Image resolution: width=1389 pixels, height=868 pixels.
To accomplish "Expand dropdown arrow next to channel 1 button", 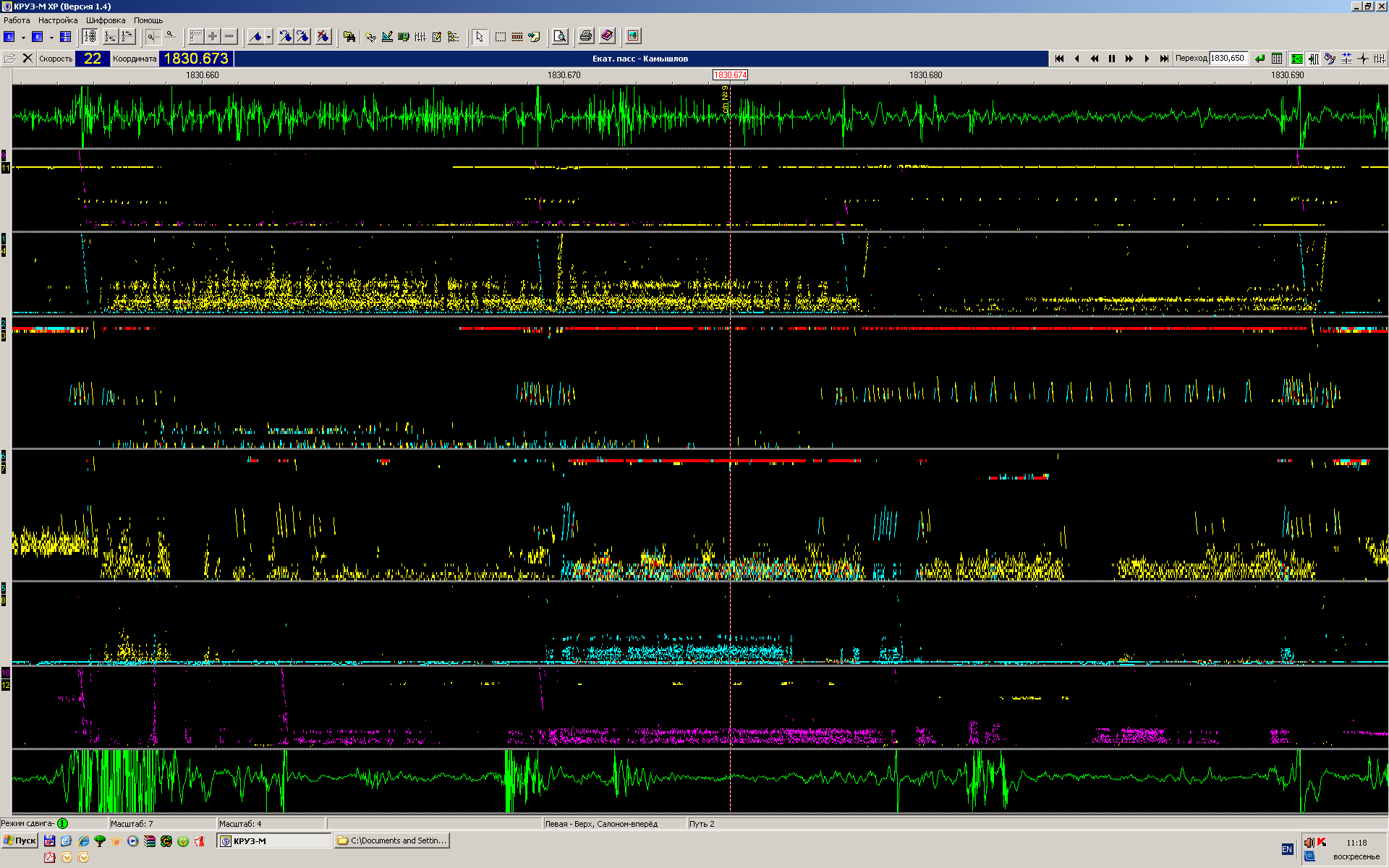I will [x=23, y=37].
